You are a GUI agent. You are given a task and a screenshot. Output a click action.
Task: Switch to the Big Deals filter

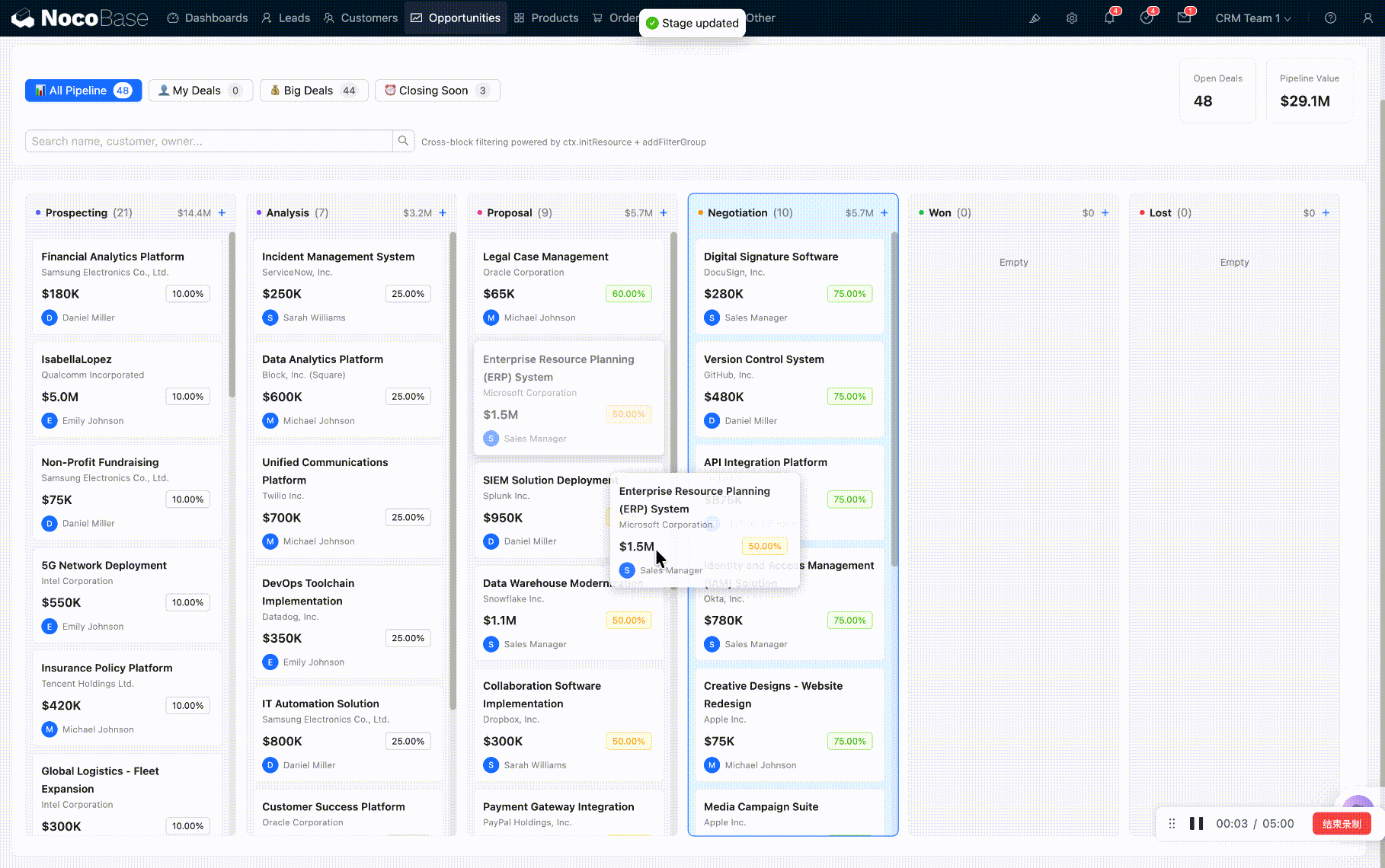coord(314,91)
